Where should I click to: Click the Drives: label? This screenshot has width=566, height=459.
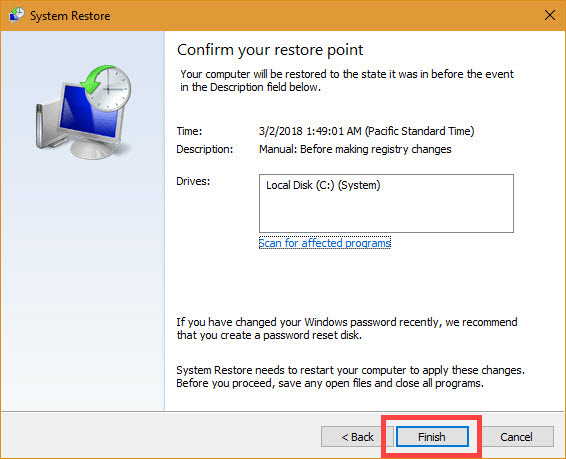point(193,181)
